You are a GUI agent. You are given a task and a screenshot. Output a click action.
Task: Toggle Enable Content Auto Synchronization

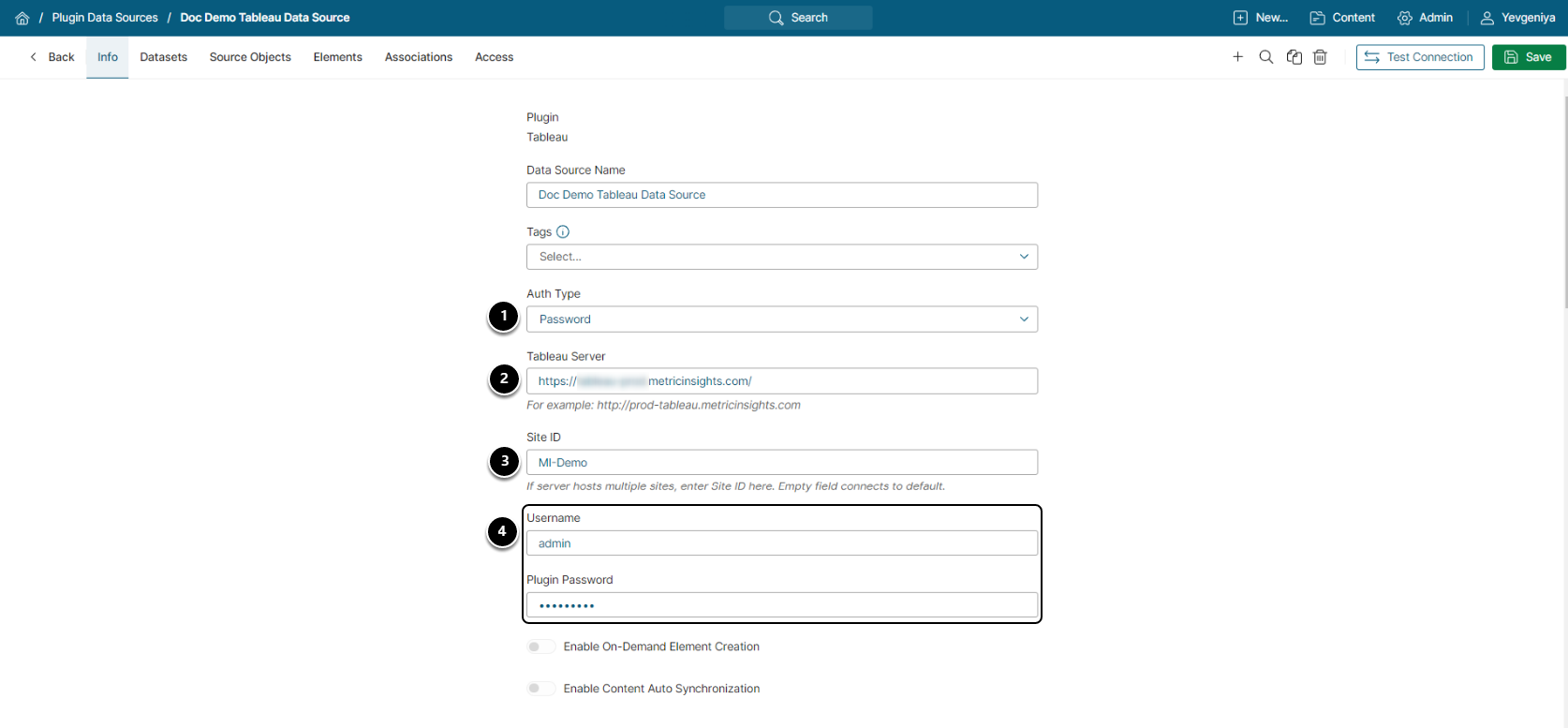[x=540, y=689]
